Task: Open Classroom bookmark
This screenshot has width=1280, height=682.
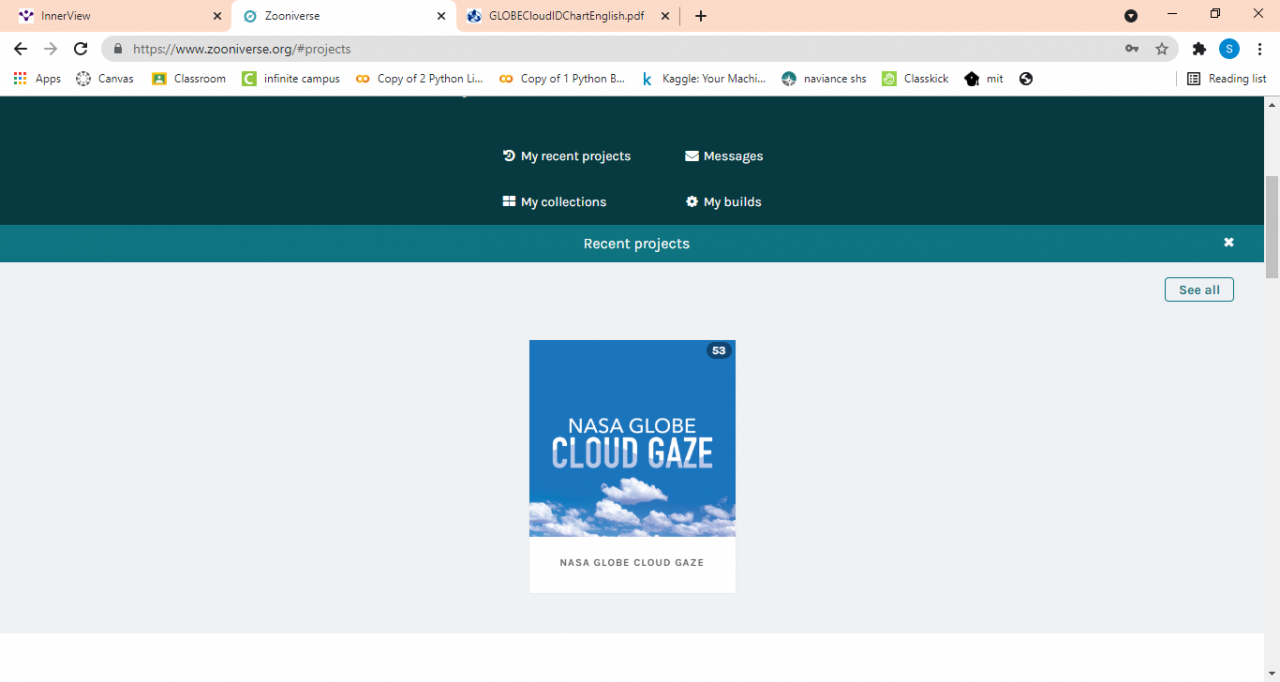Action: click(189, 78)
